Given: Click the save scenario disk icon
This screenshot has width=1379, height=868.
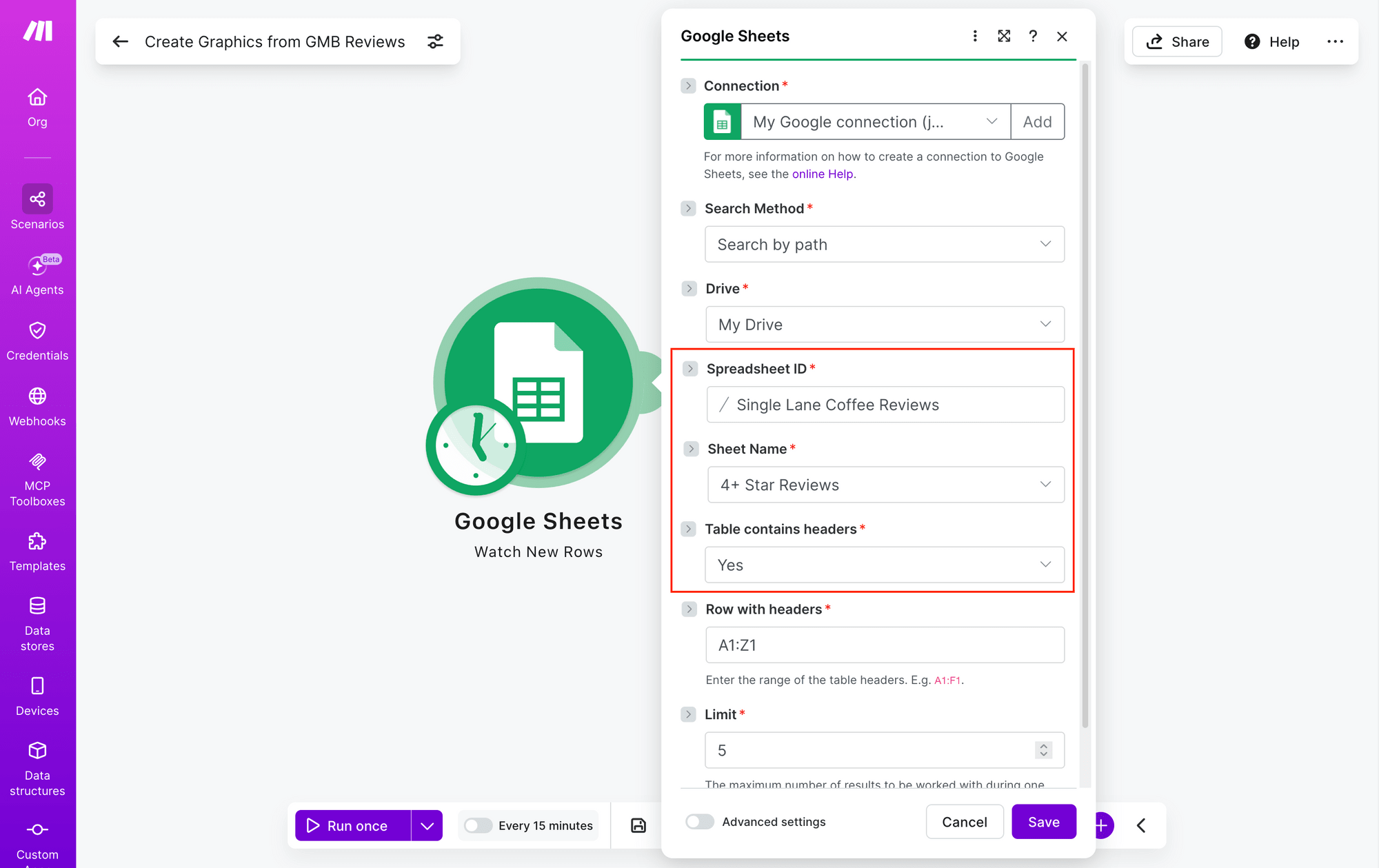Looking at the screenshot, I should point(638,825).
